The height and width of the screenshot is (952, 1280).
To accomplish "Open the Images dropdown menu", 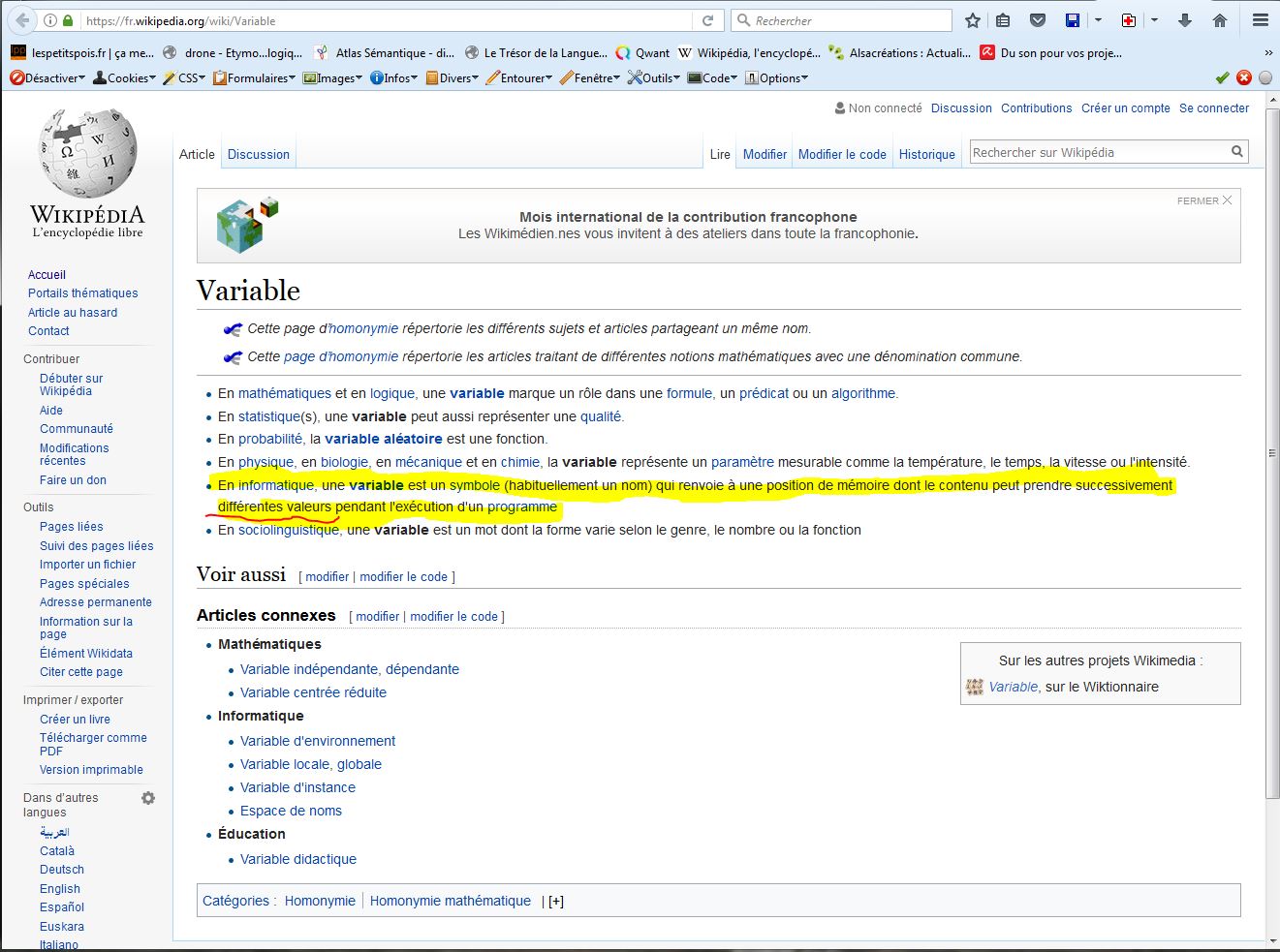I will pos(333,77).
